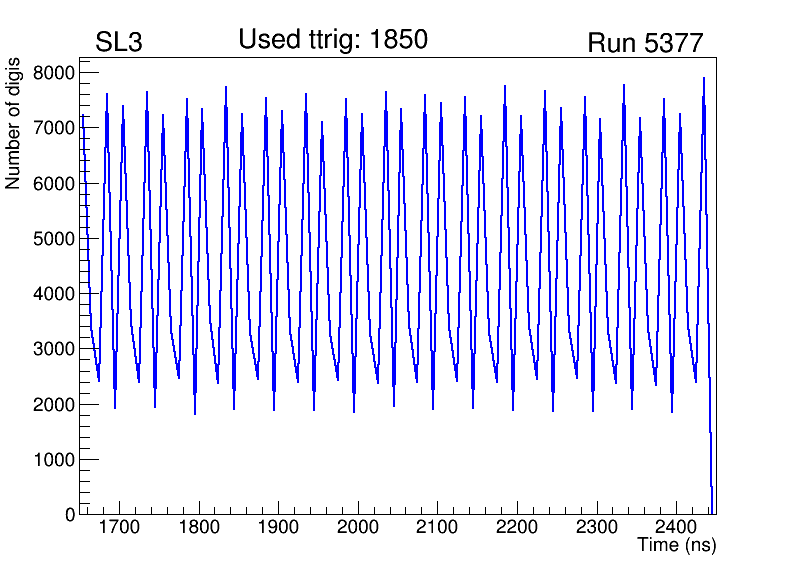Select the 1900 x-axis tick label

coord(278,527)
